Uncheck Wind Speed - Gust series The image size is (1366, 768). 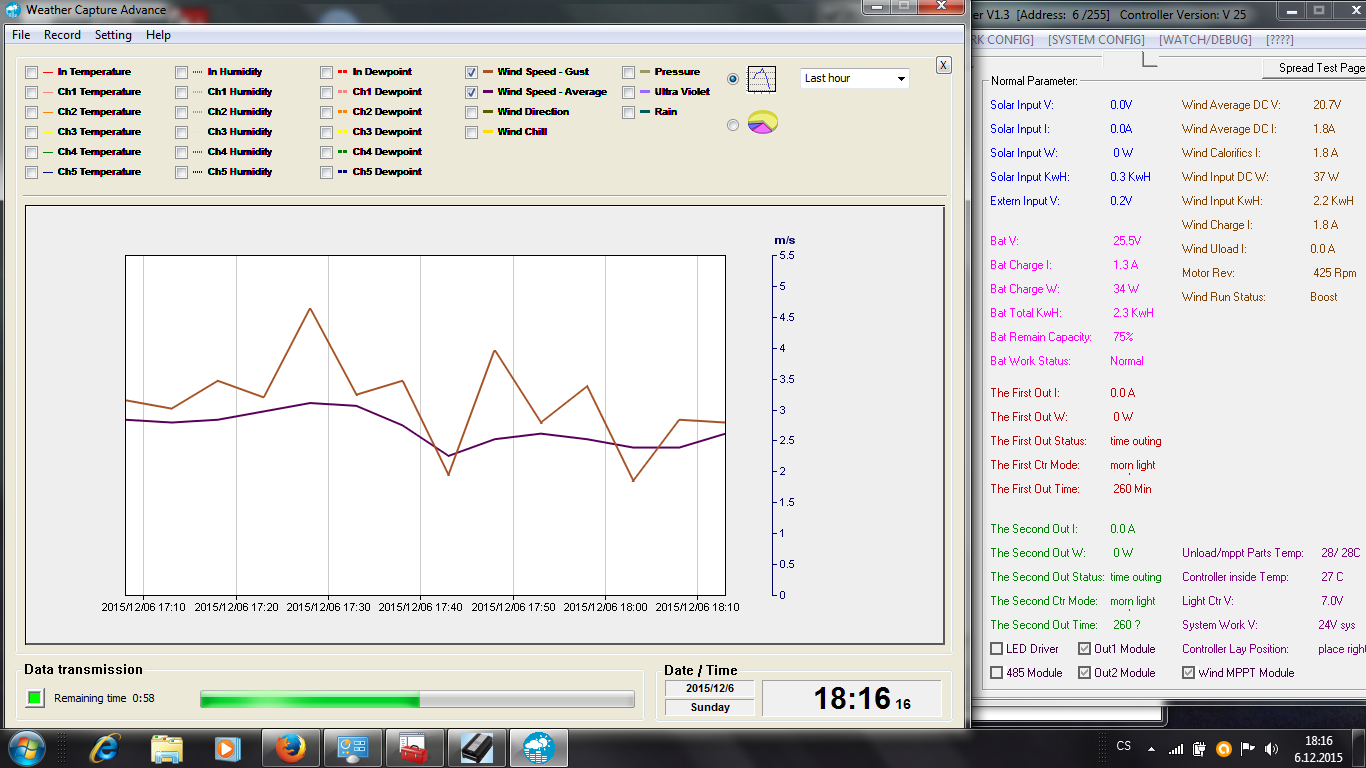(471, 72)
